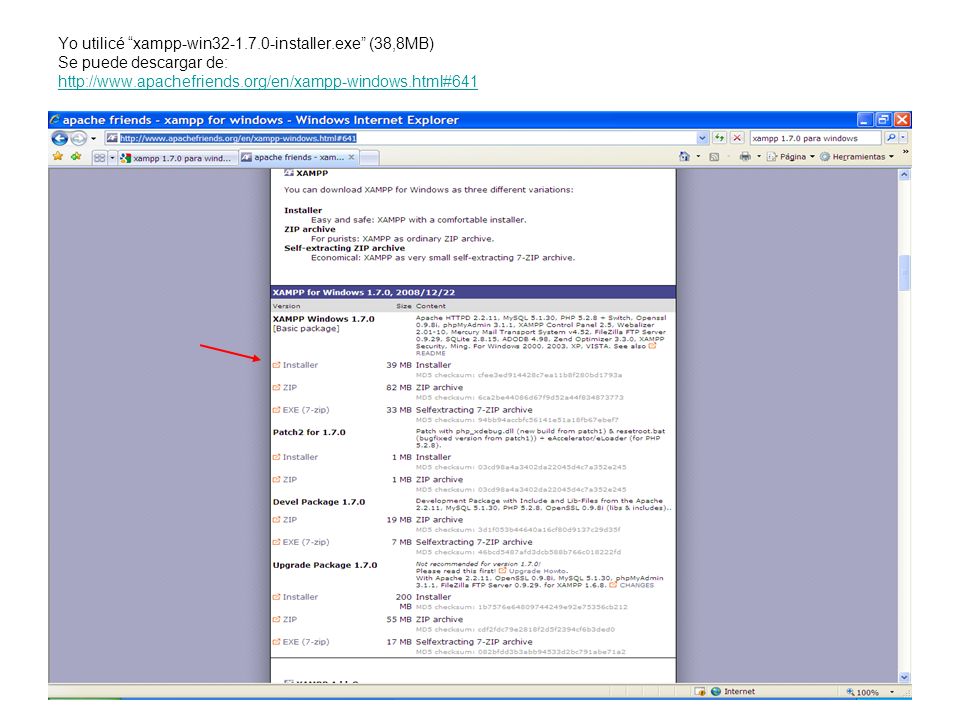This screenshot has width=960, height=720.
Task: Minimize the Internet Explorer window
Action: tap(864, 119)
